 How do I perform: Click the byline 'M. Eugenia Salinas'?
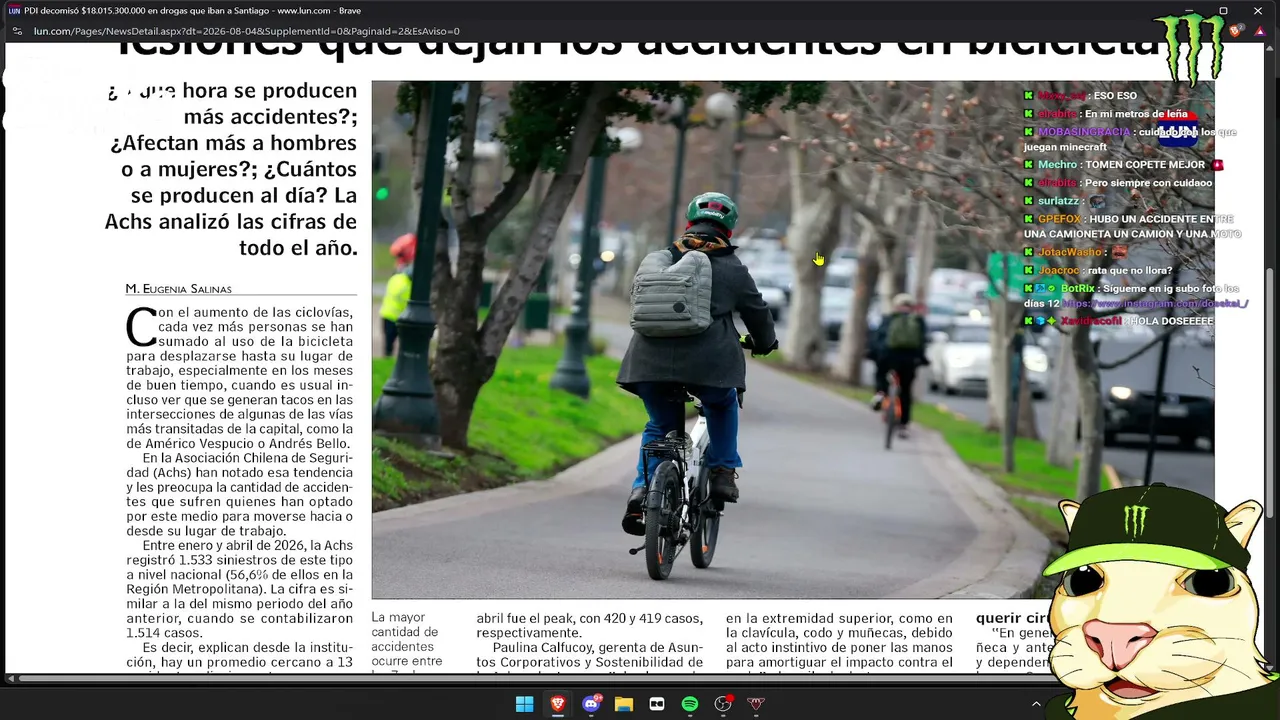178,289
